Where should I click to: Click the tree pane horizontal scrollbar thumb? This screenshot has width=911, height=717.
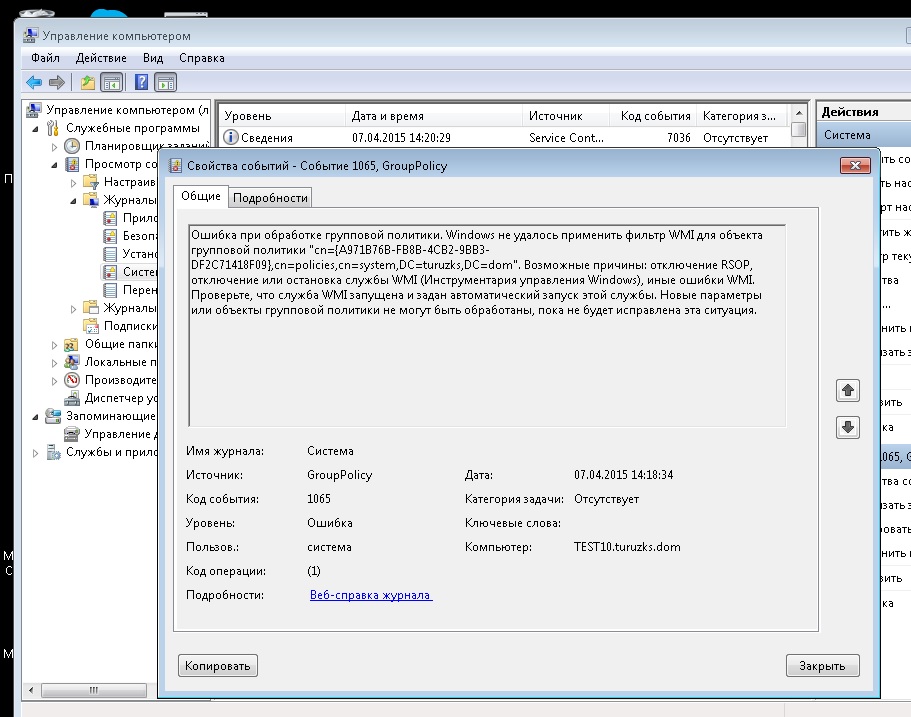click(94, 690)
